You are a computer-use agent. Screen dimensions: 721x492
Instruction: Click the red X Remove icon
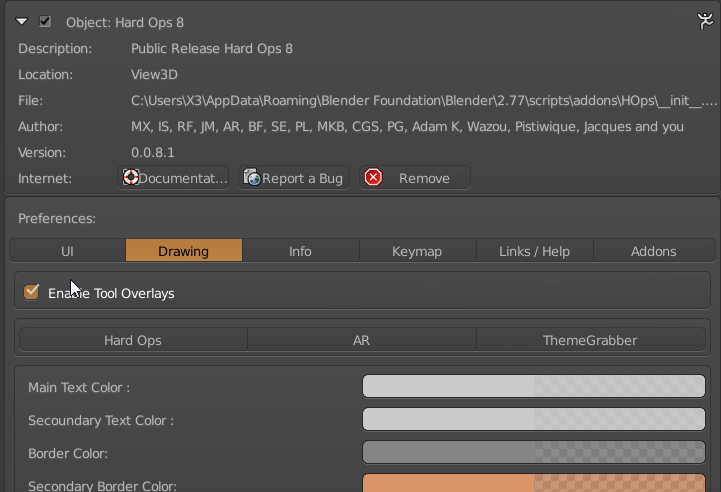pos(373,177)
